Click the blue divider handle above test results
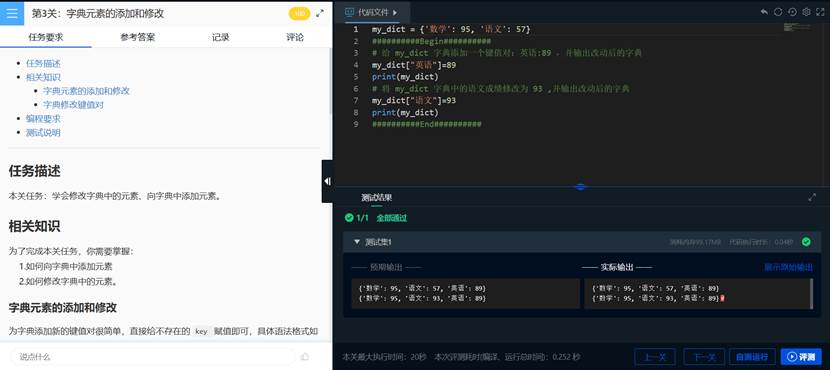 point(581,186)
